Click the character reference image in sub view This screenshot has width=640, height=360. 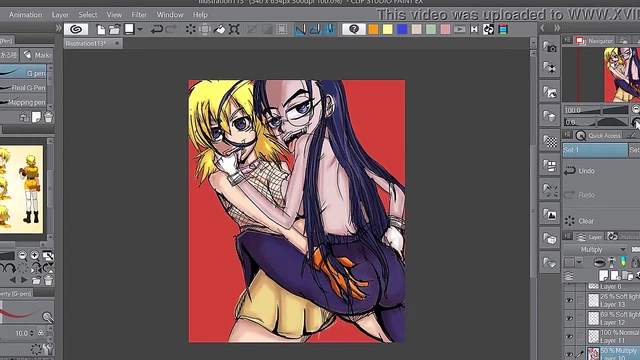[x=21, y=189]
